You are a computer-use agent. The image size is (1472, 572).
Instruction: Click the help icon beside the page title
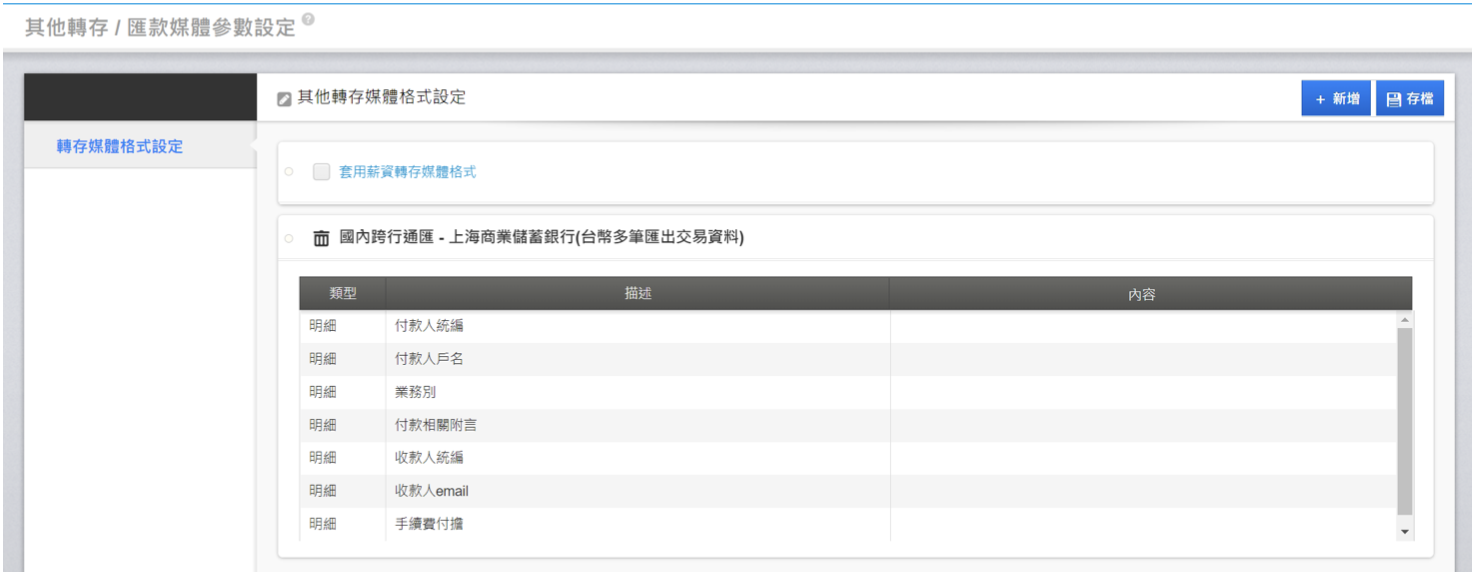(307, 20)
